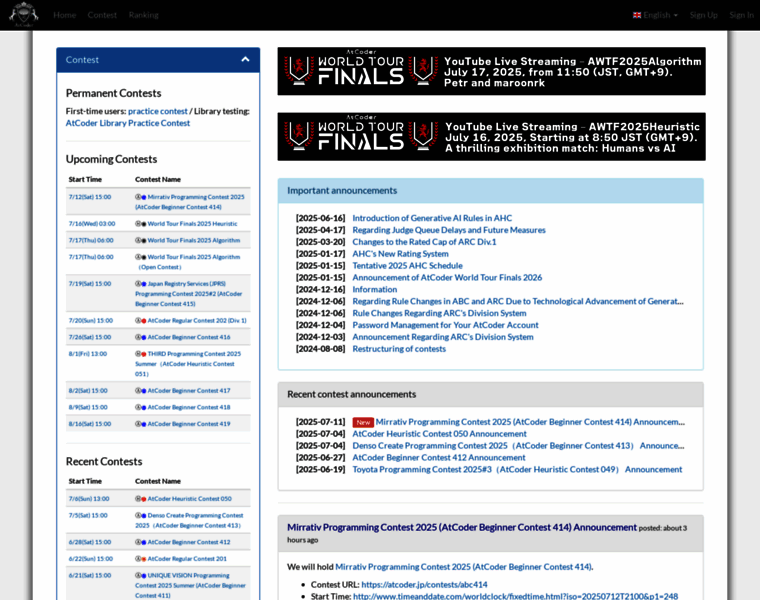Open AtCoder Beginner Contest 416

[x=189, y=337]
